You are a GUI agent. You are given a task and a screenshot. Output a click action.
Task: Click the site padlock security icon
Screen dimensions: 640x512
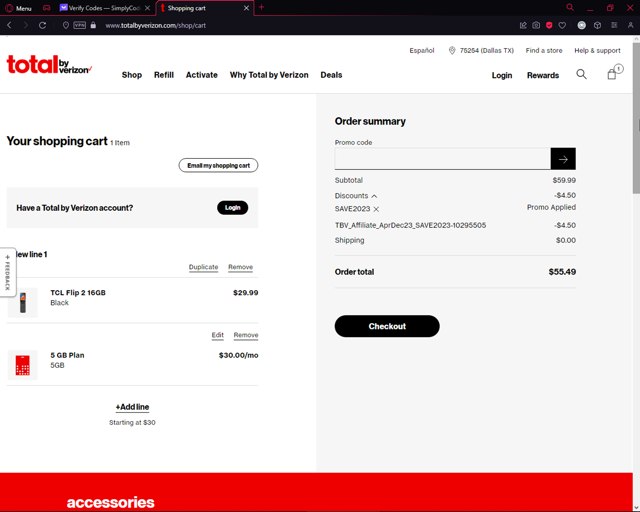click(93, 25)
